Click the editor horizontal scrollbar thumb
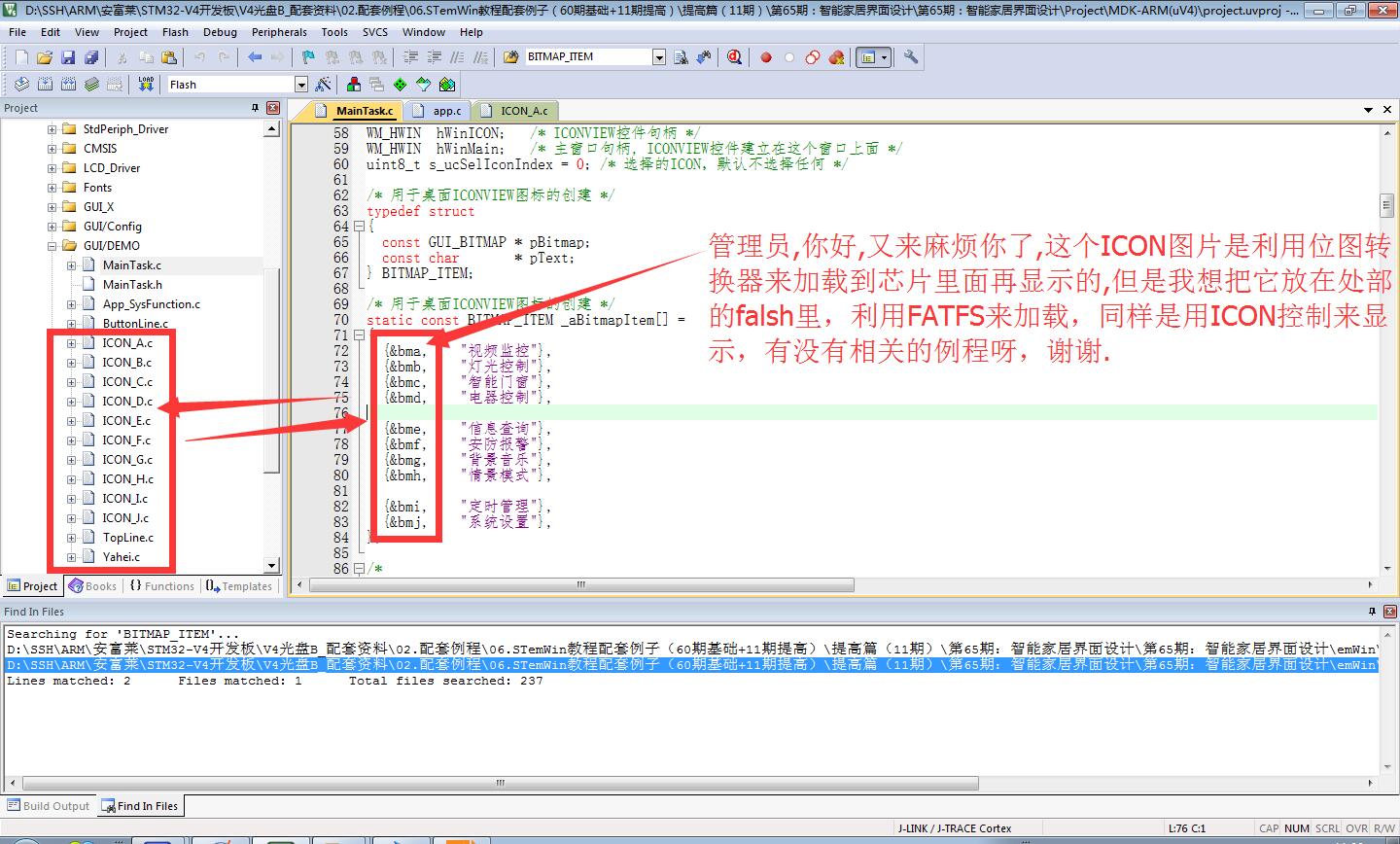The width and height of the screenshot is (1400, 844). click(582, 585)
